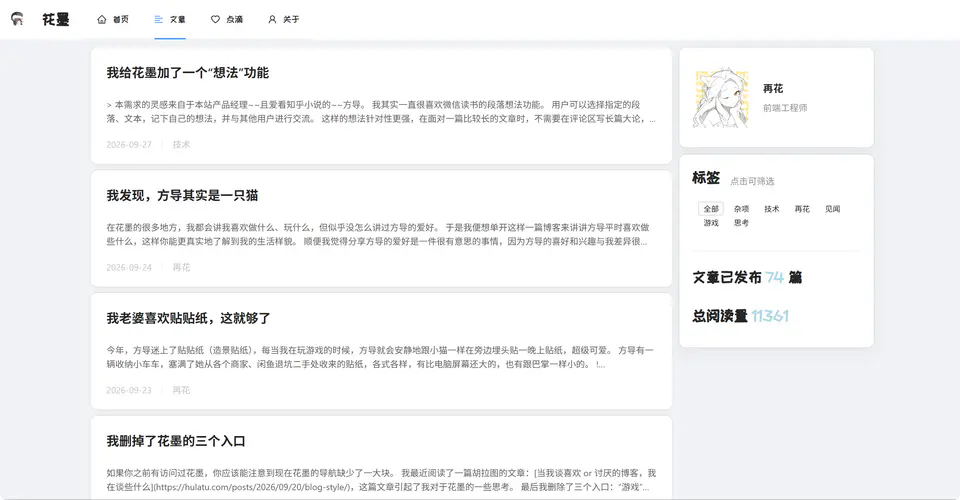Click the 2026-09-27 date text

click(129, 144)
